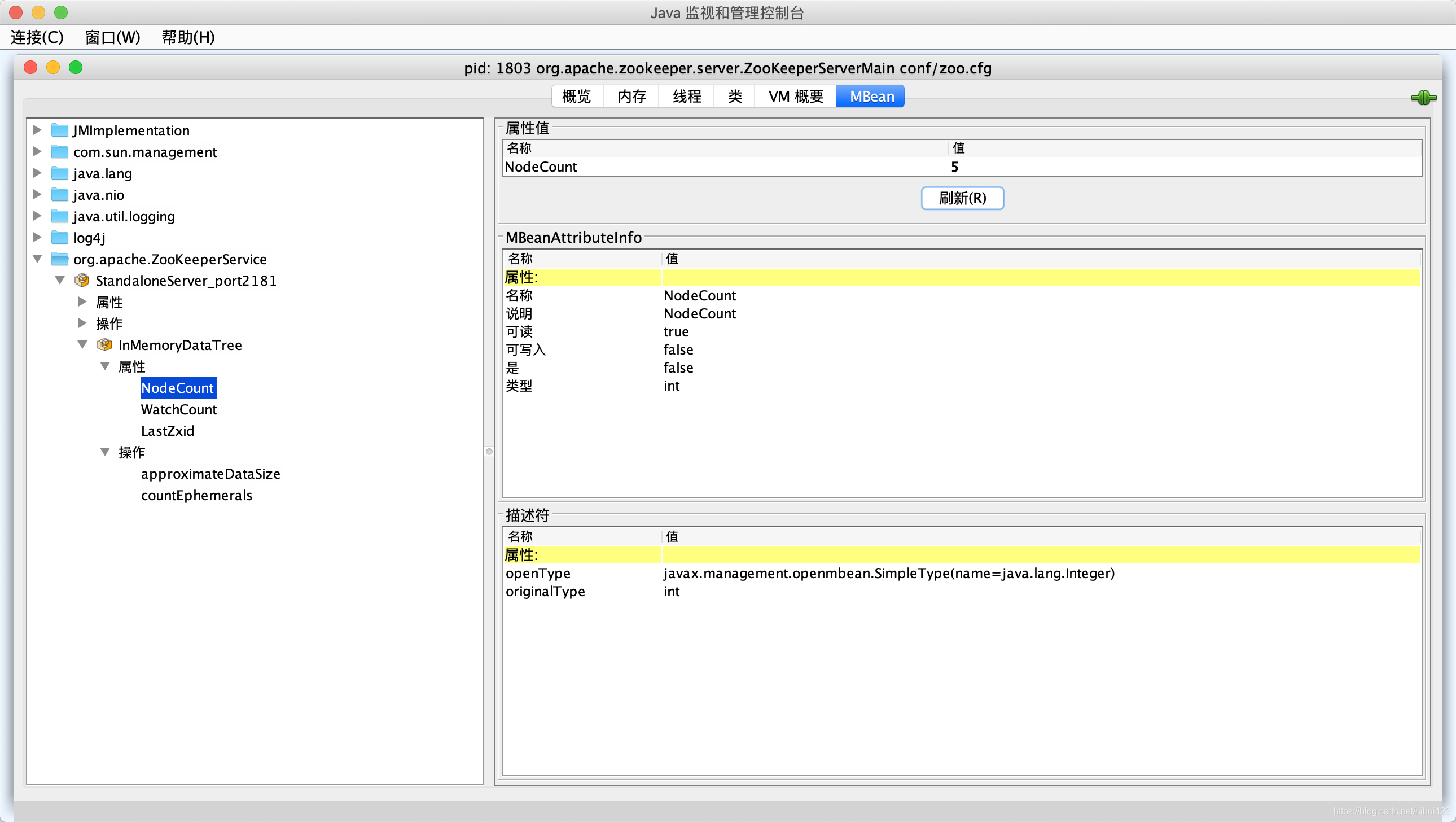The image size is (1456, 822).
Task: Expand the log4j tree node
Action: (37, 238)
